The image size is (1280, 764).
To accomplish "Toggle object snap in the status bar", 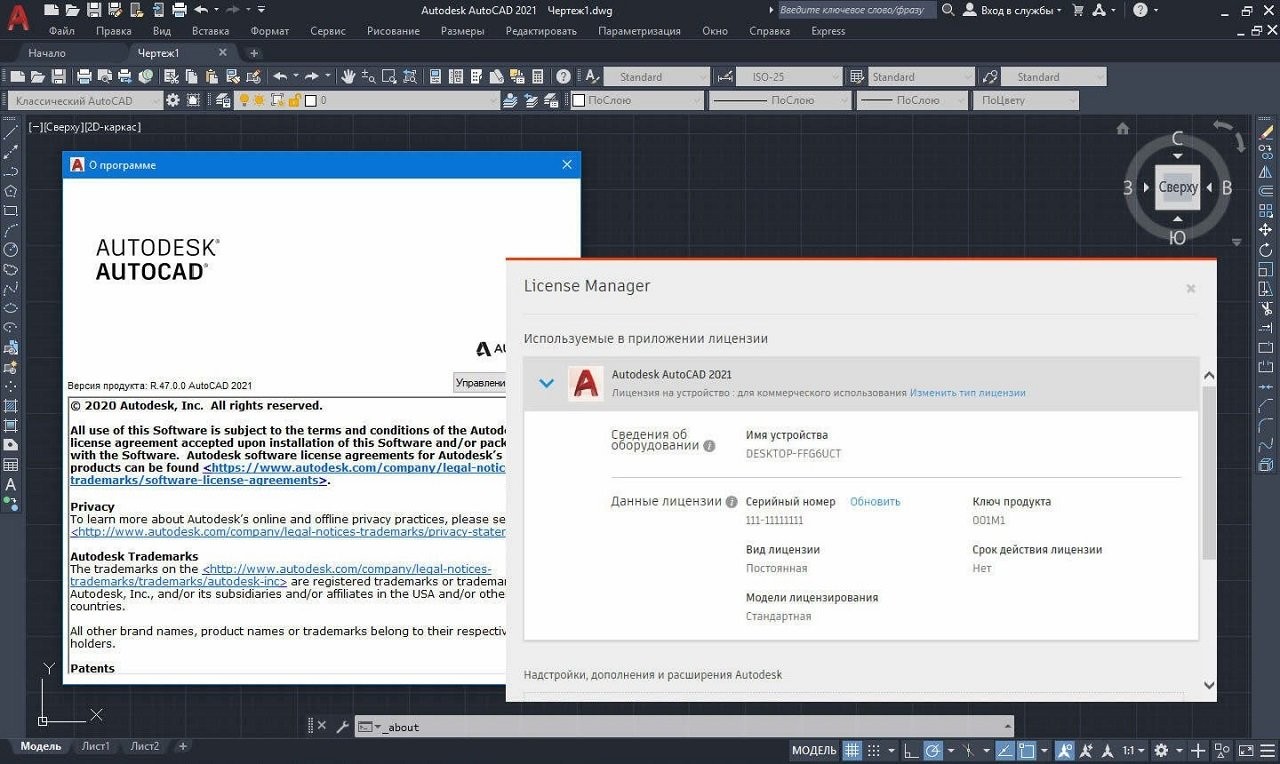I will pyautogui.click(x=1025, y=750).
